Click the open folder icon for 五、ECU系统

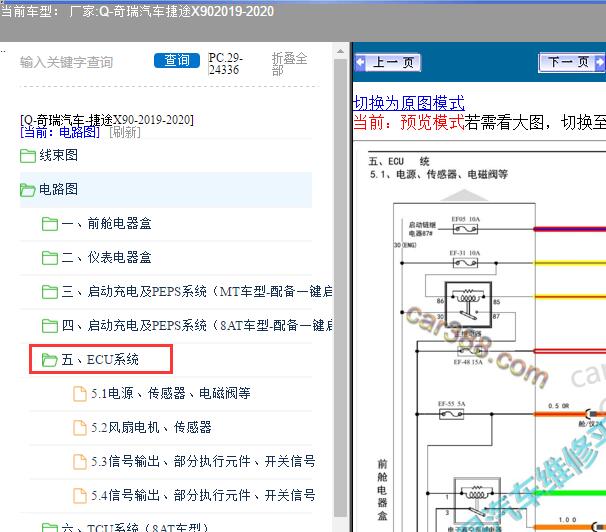pos(50,360)
